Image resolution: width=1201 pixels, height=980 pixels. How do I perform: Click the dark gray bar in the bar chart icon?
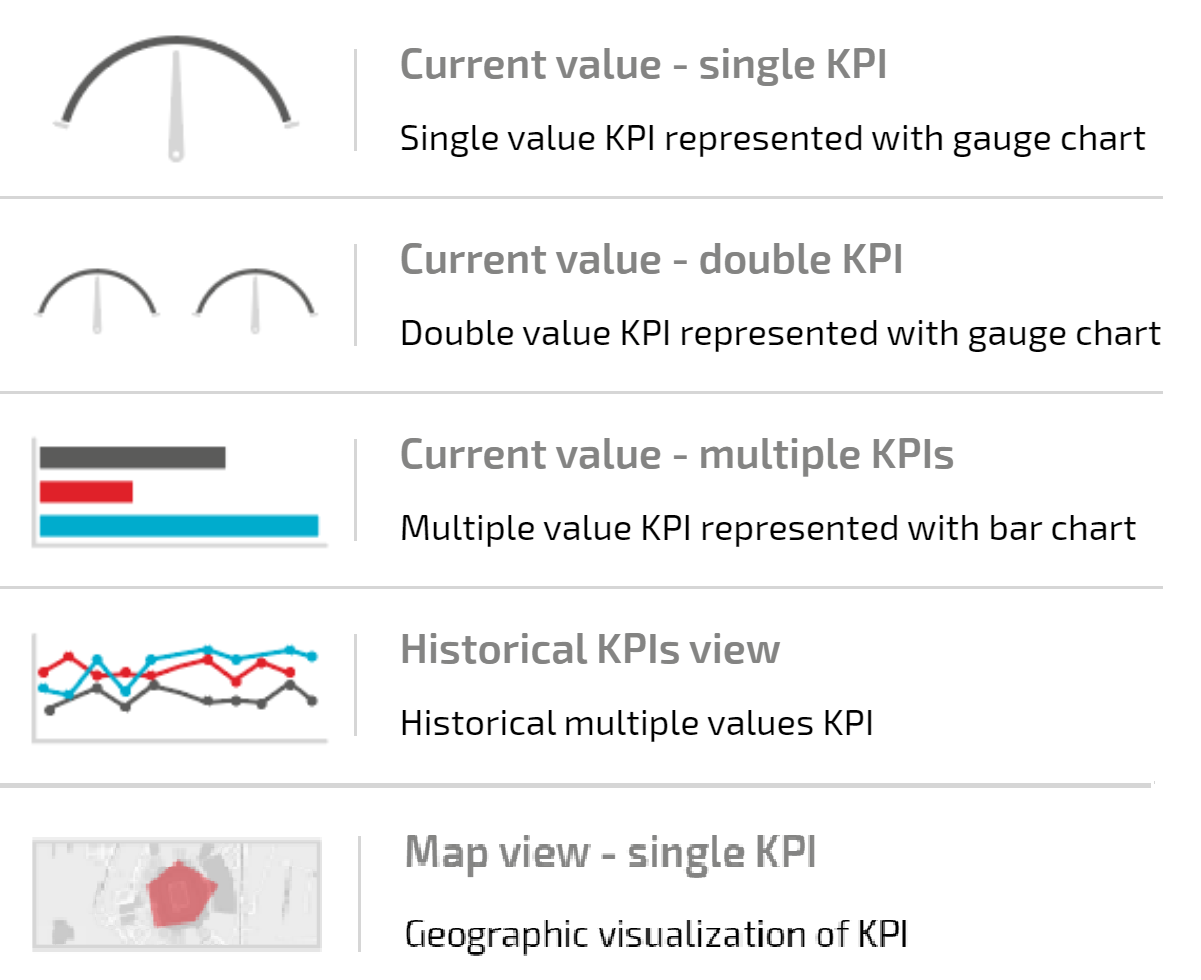tap(132, 457)
